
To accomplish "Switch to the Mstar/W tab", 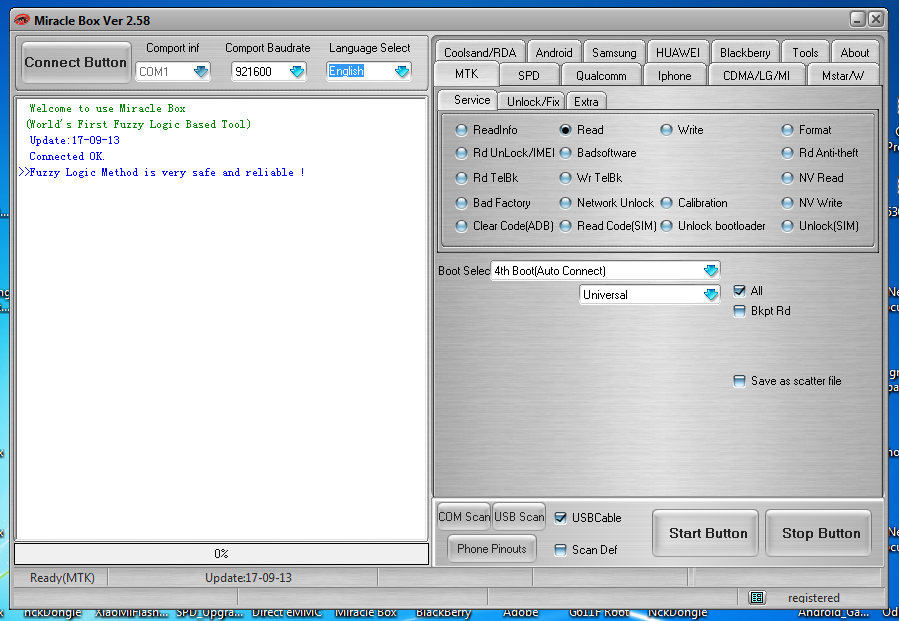I will point(843,75).
